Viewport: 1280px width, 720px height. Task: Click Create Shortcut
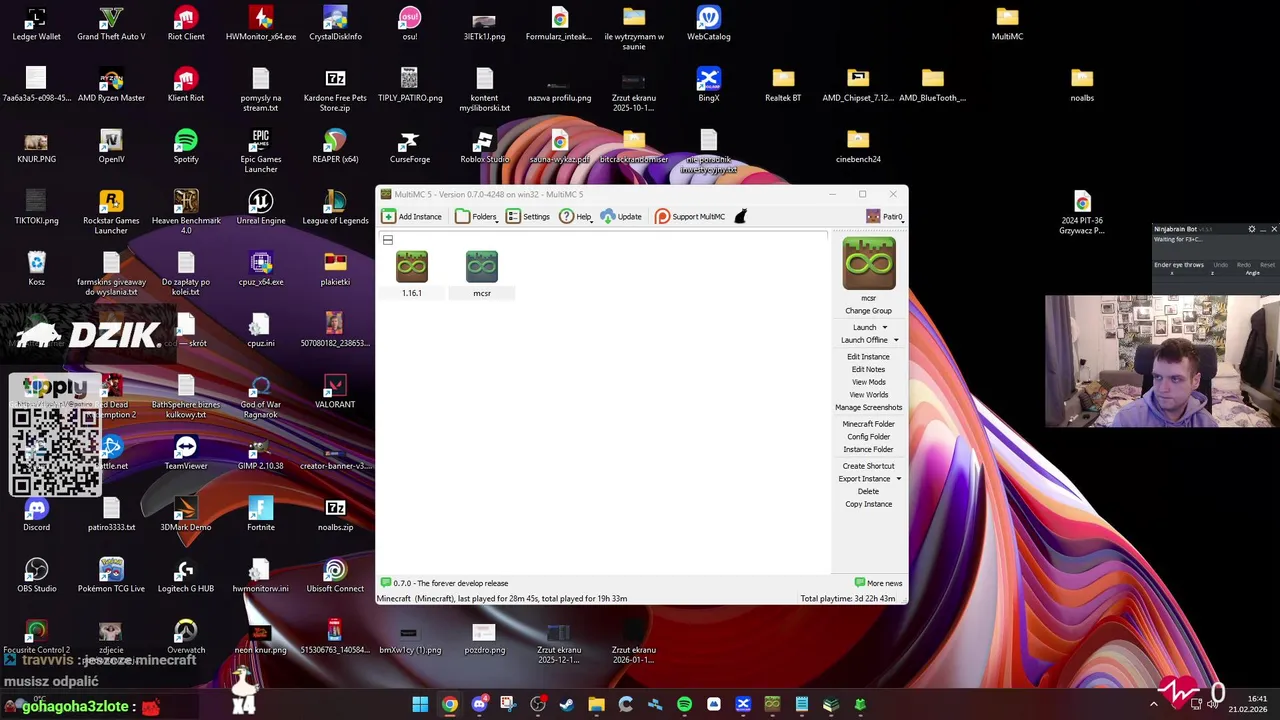pos(868,466)
